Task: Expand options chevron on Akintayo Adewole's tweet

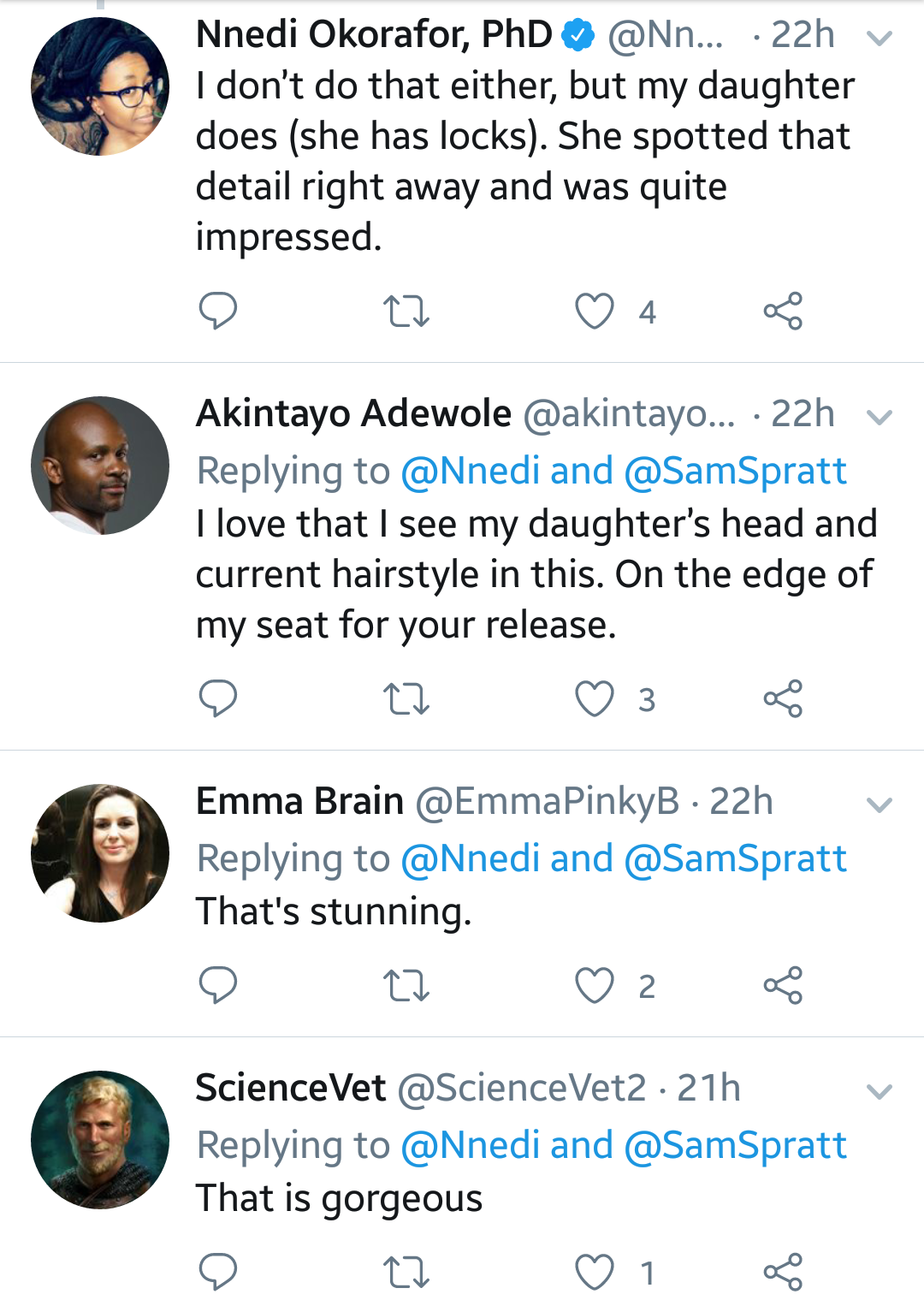Action: [879, 417]
